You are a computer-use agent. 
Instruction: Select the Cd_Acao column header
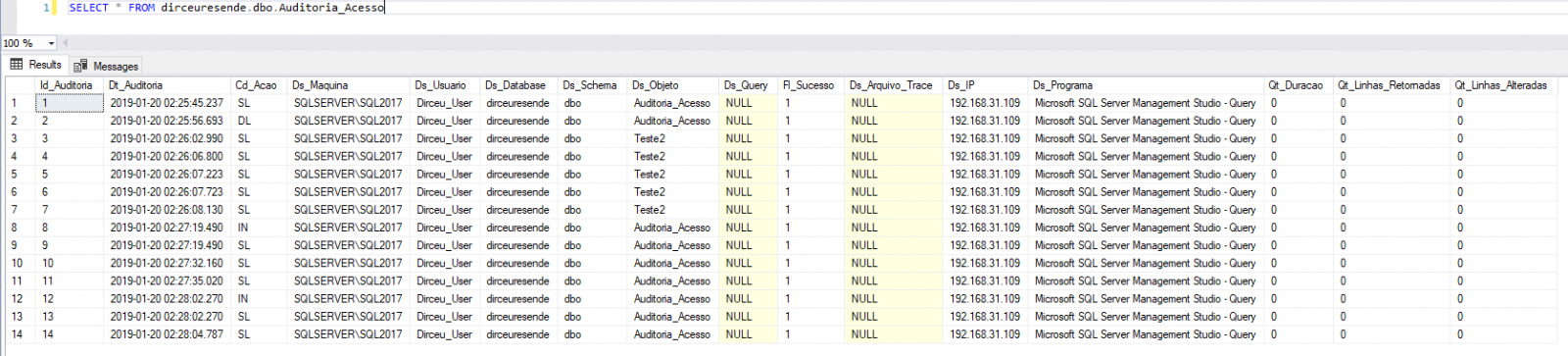[259, 85]
